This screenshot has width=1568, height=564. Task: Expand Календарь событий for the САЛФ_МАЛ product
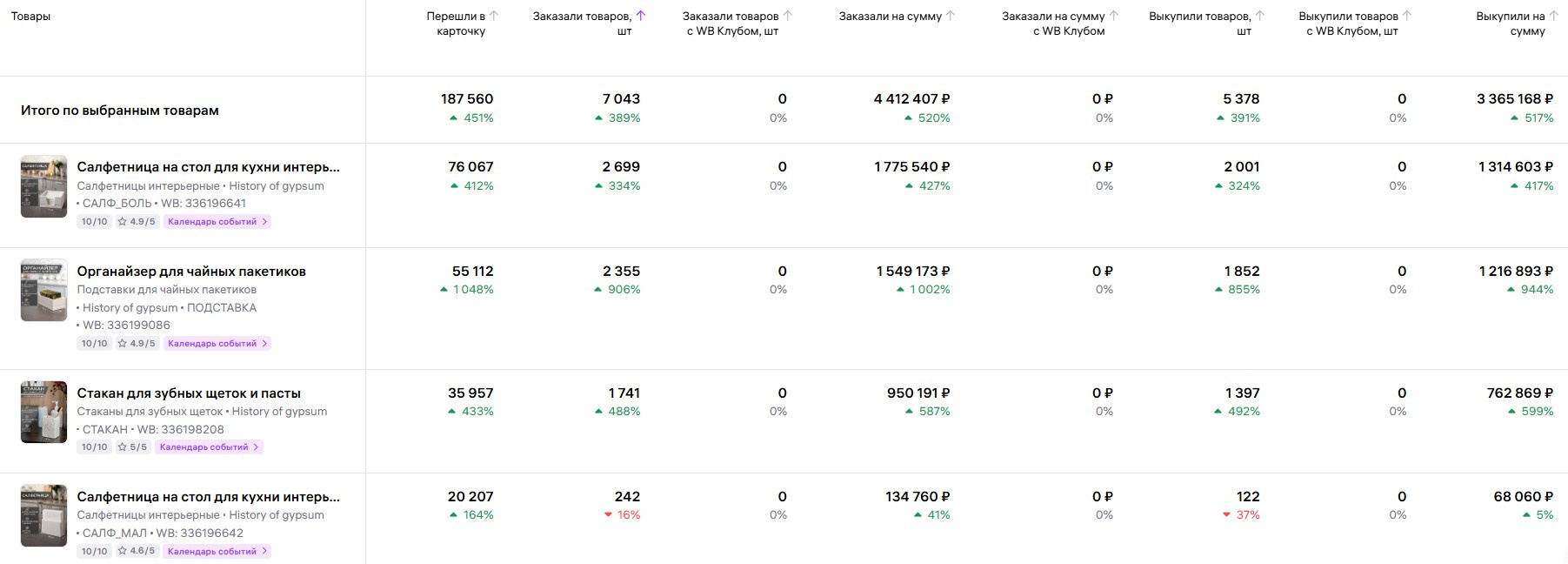217,552
